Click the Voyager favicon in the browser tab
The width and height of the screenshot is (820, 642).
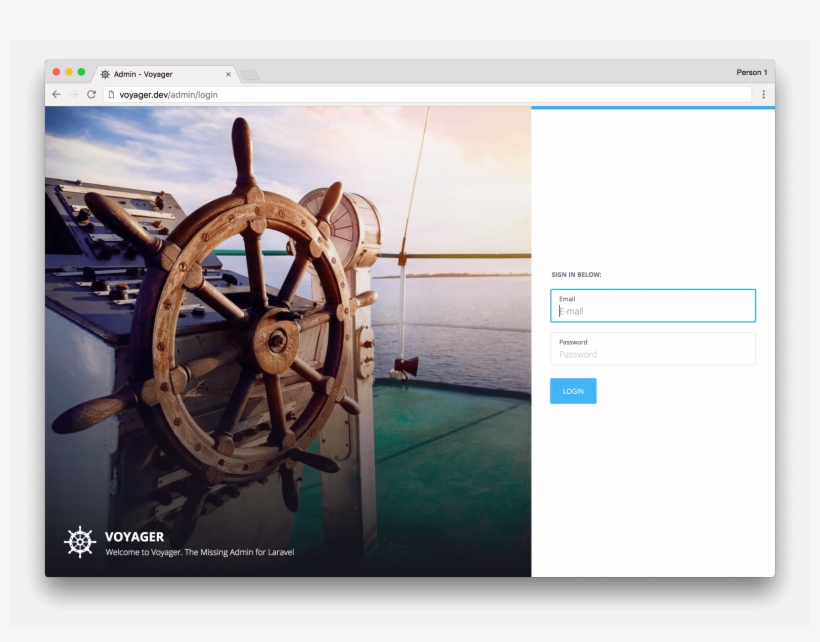point(104,73)
